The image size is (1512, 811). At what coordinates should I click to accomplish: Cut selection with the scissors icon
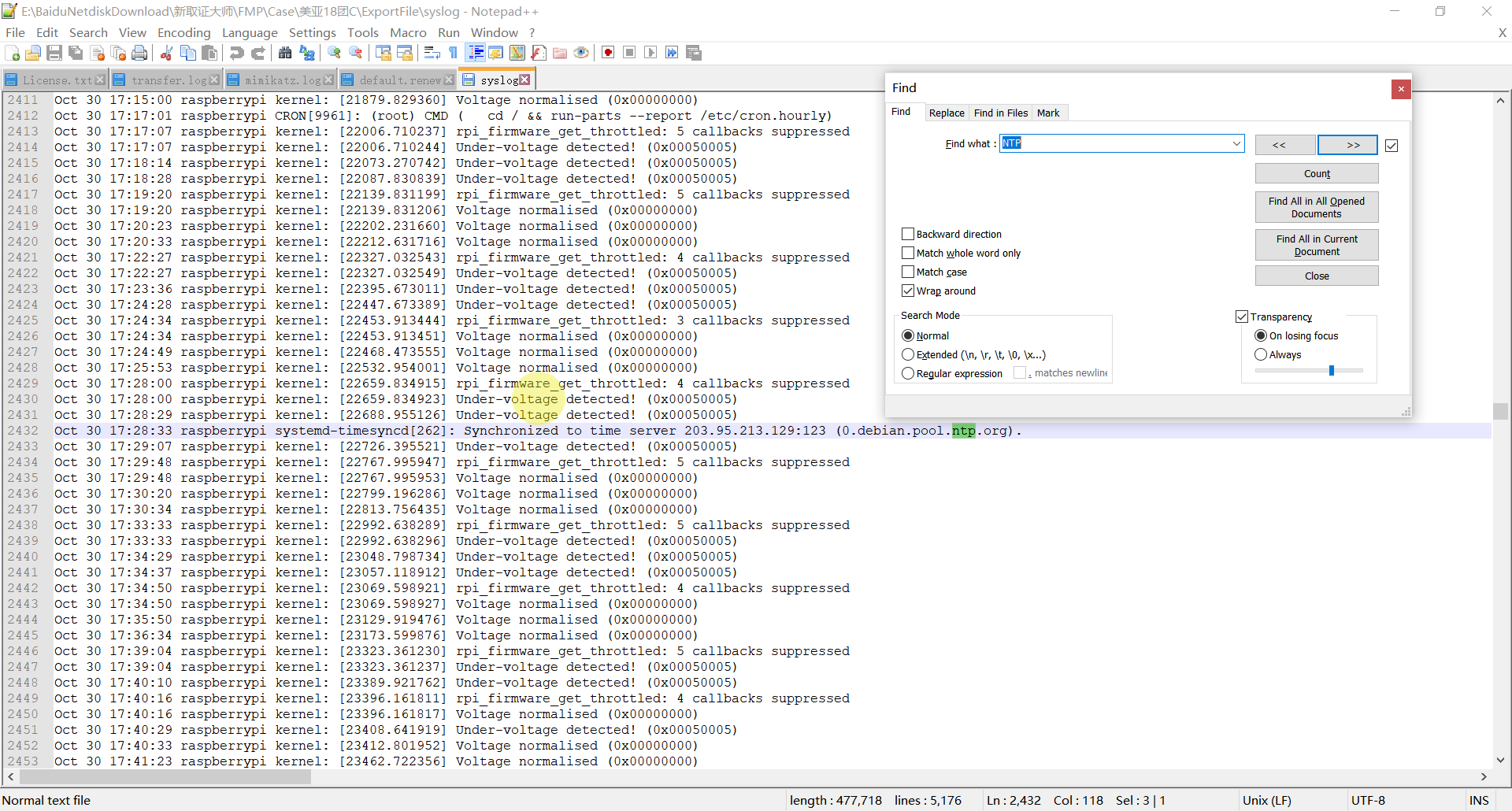click(166, 53)
